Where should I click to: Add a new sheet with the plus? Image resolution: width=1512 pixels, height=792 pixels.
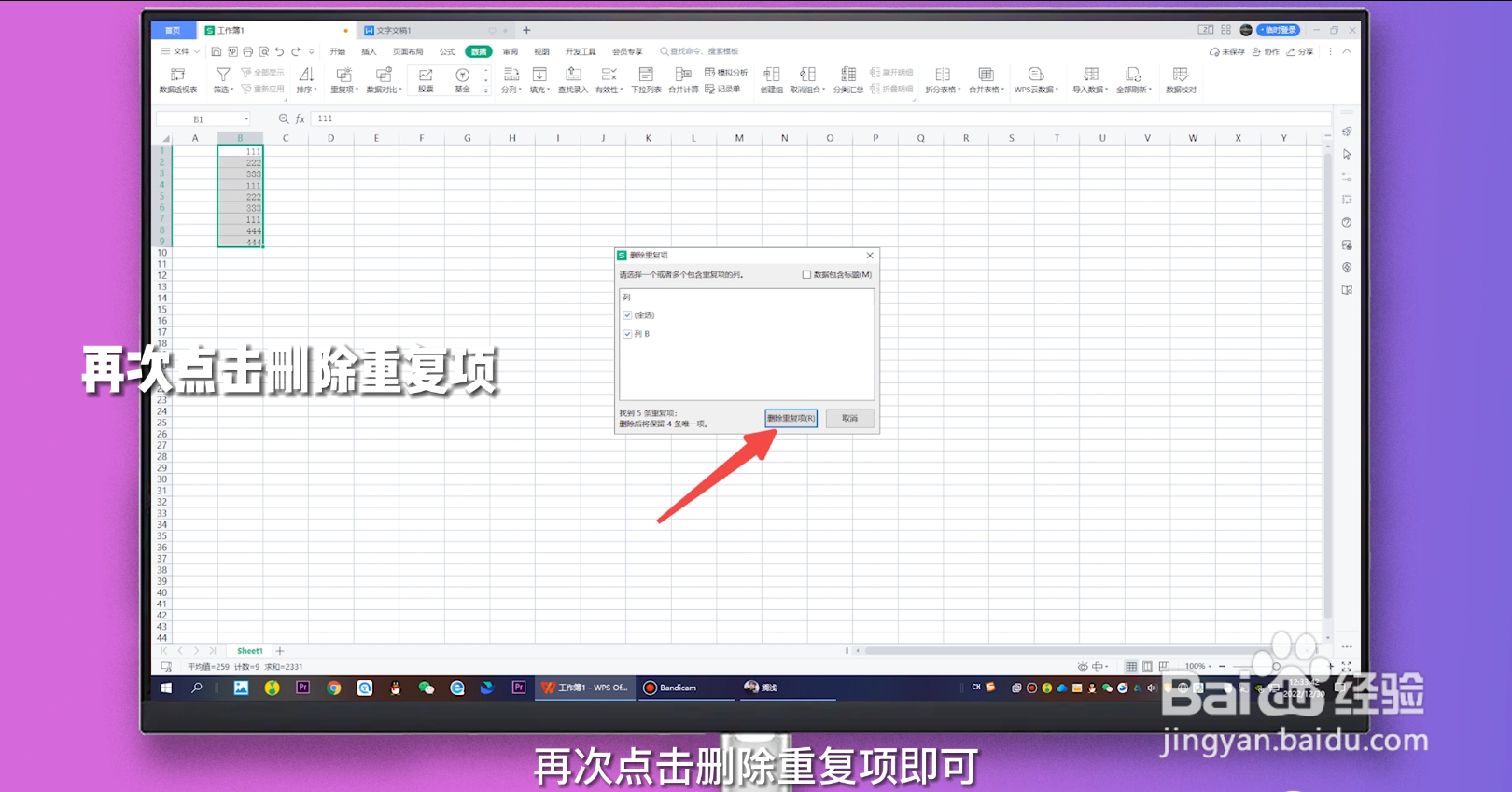[x=280, y=651]
